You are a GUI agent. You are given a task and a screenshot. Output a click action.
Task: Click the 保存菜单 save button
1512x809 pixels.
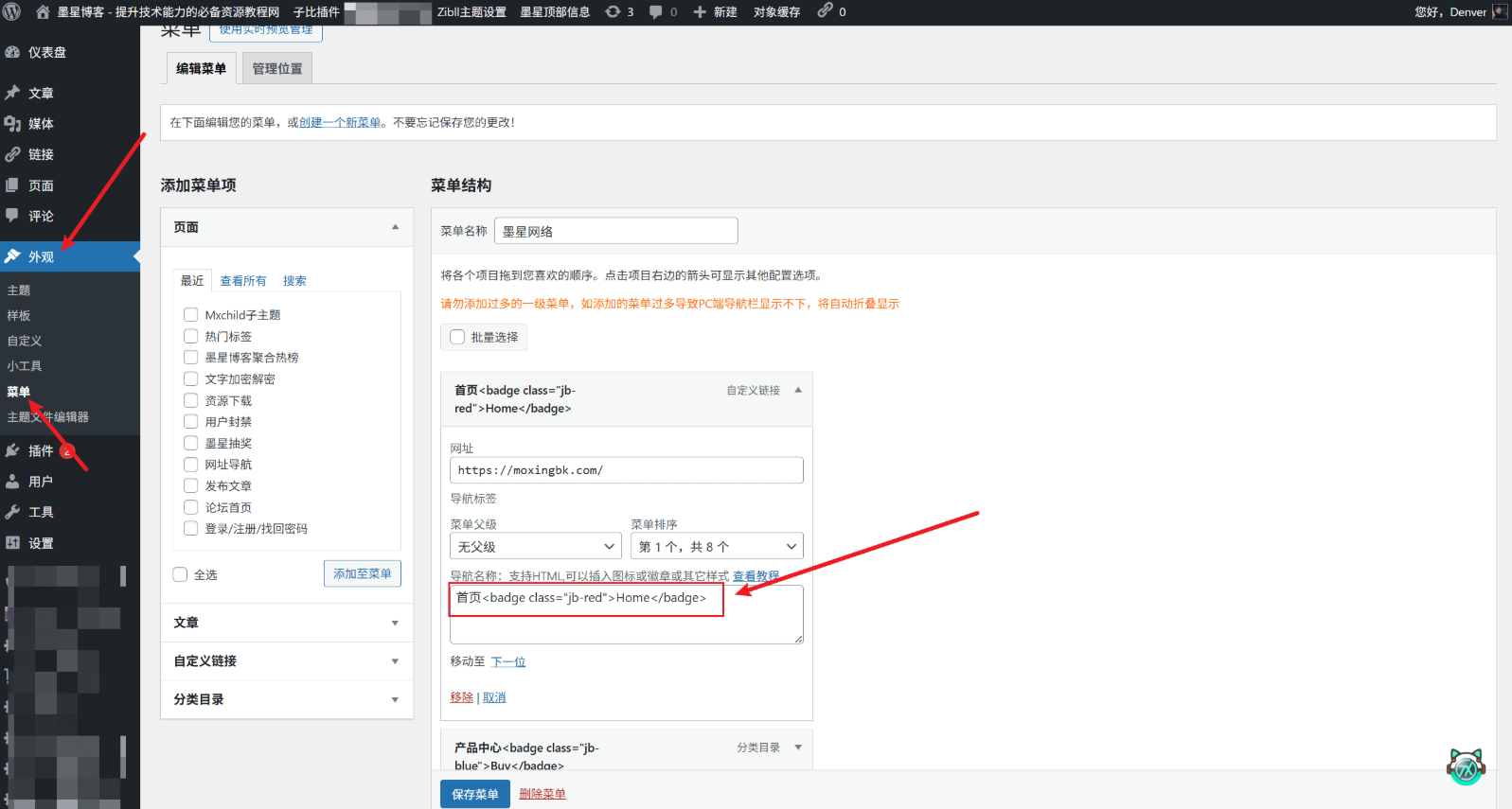coord(475,794)
